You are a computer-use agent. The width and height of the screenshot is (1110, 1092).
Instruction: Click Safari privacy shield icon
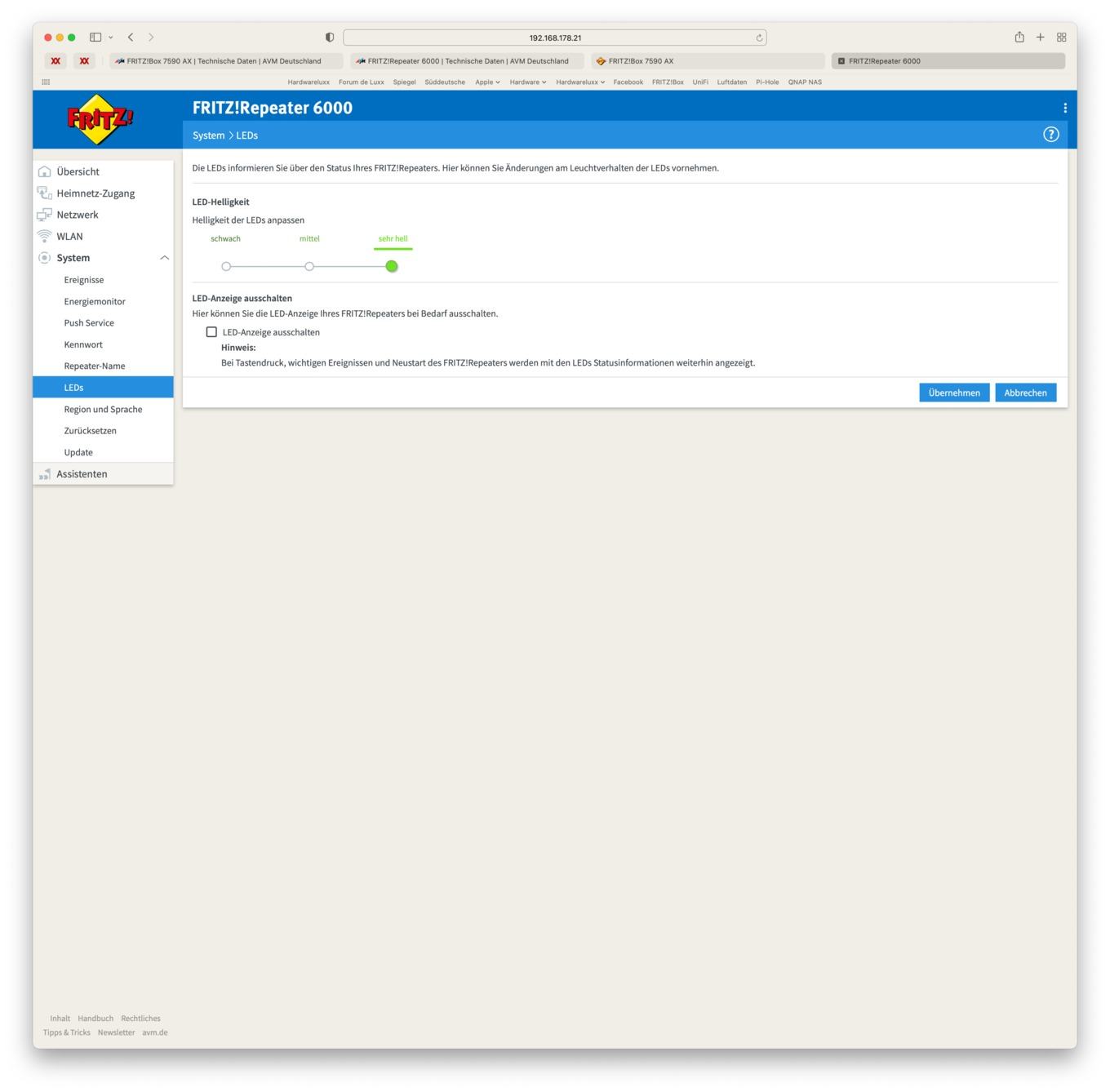330,38
